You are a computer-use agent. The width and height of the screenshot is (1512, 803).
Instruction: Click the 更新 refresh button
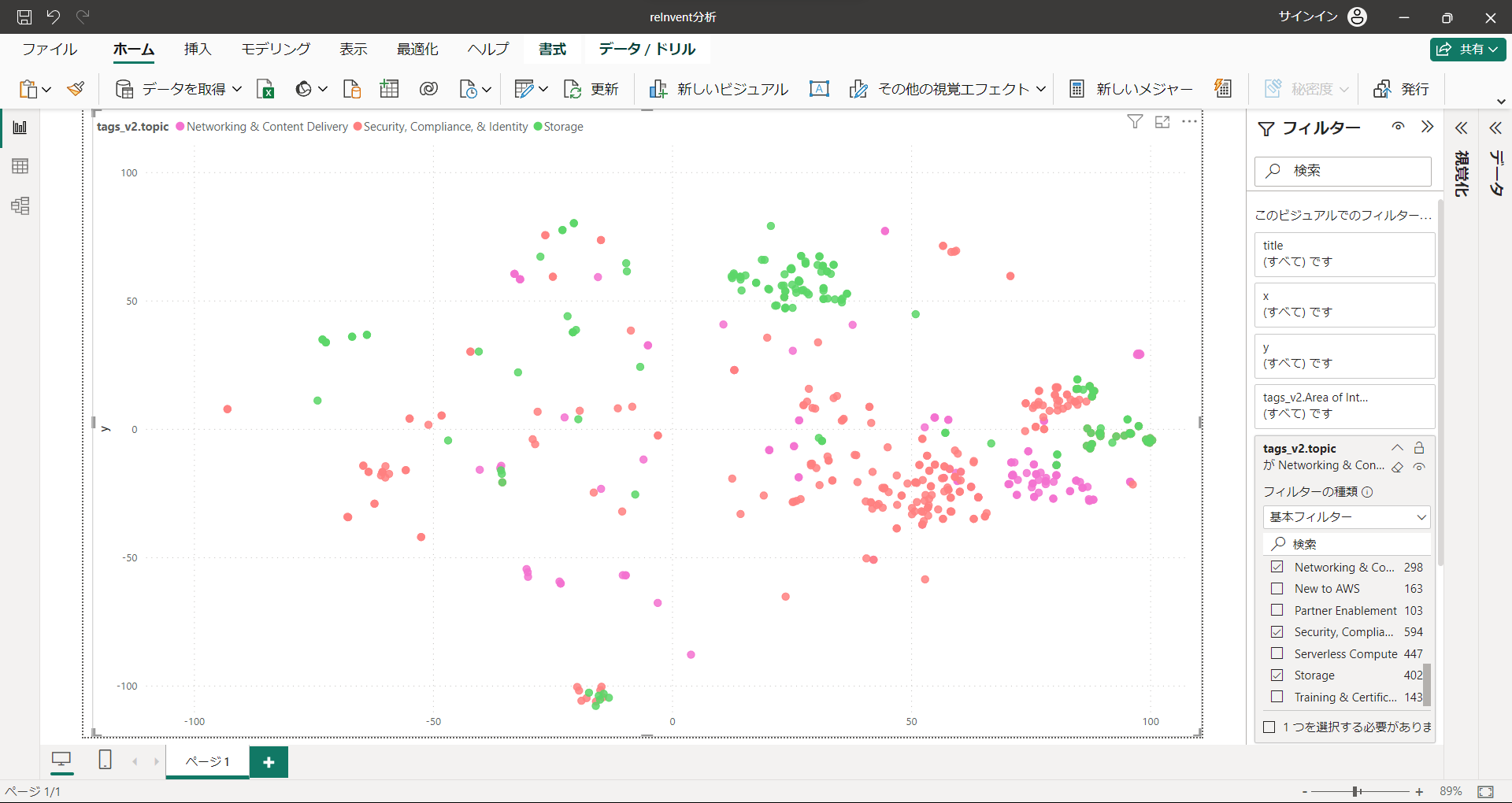(591, 89)
